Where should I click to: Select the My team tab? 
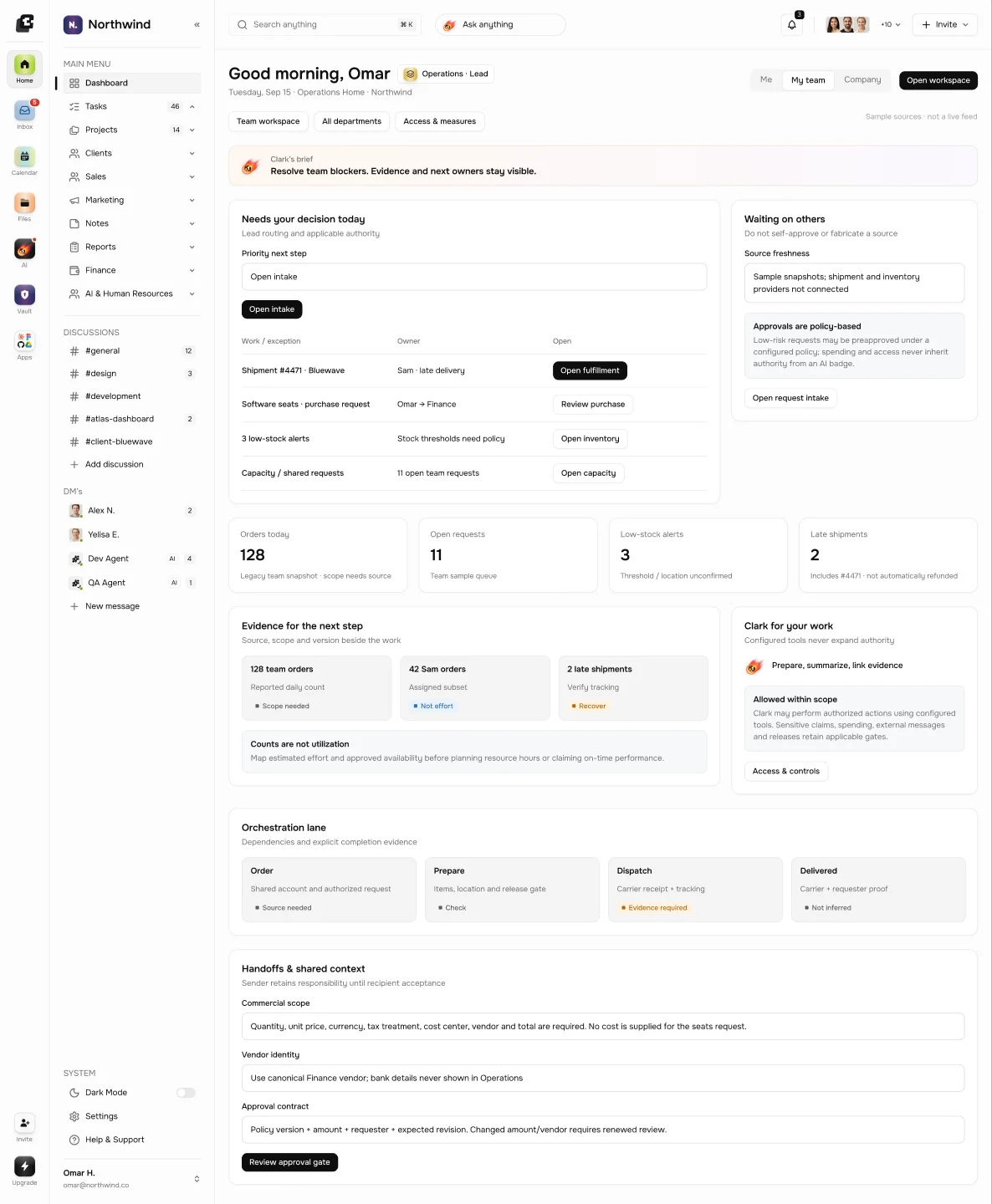[808, 80]
